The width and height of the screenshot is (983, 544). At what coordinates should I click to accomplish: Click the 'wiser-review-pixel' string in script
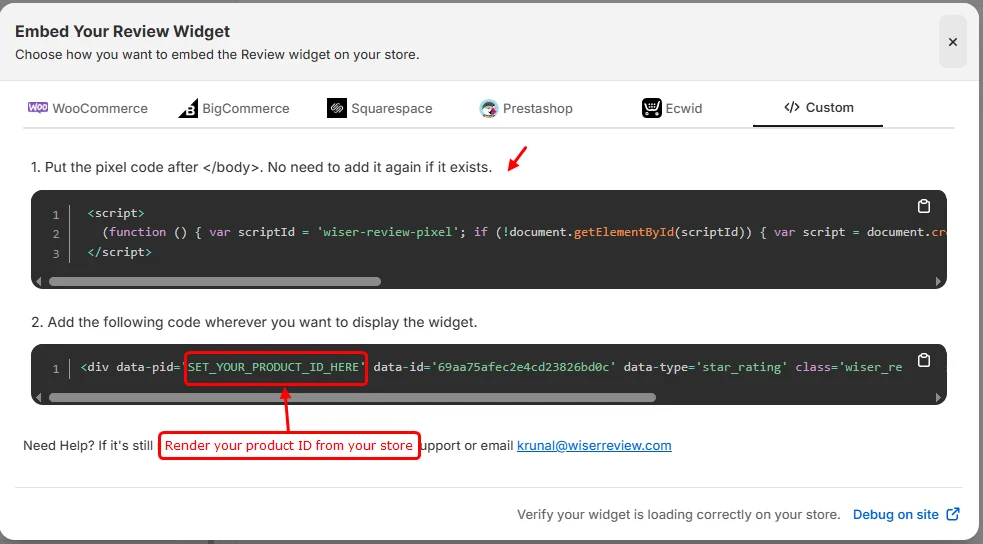387,233
